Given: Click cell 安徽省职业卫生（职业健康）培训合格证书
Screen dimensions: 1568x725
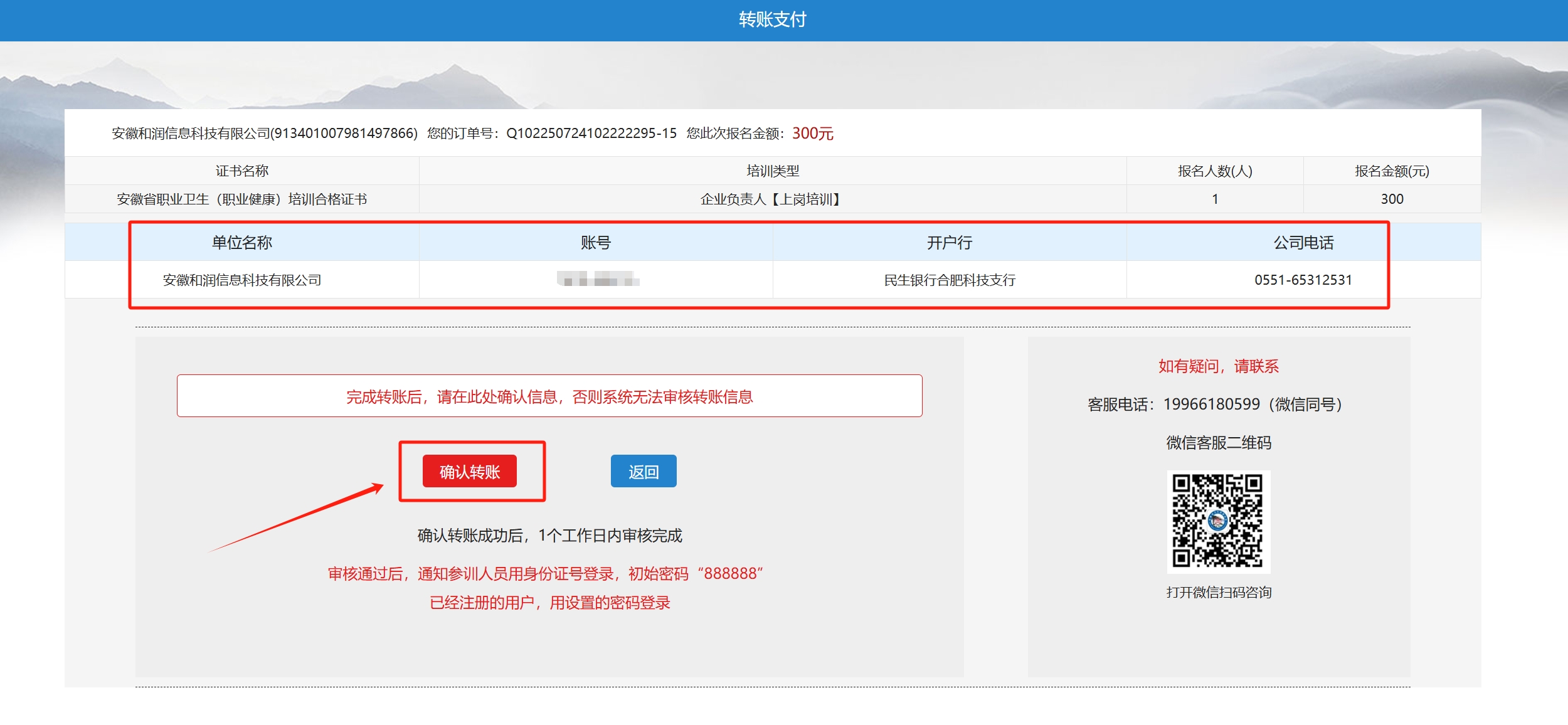Looking at the screenshot, I should [x=242, y=199].
